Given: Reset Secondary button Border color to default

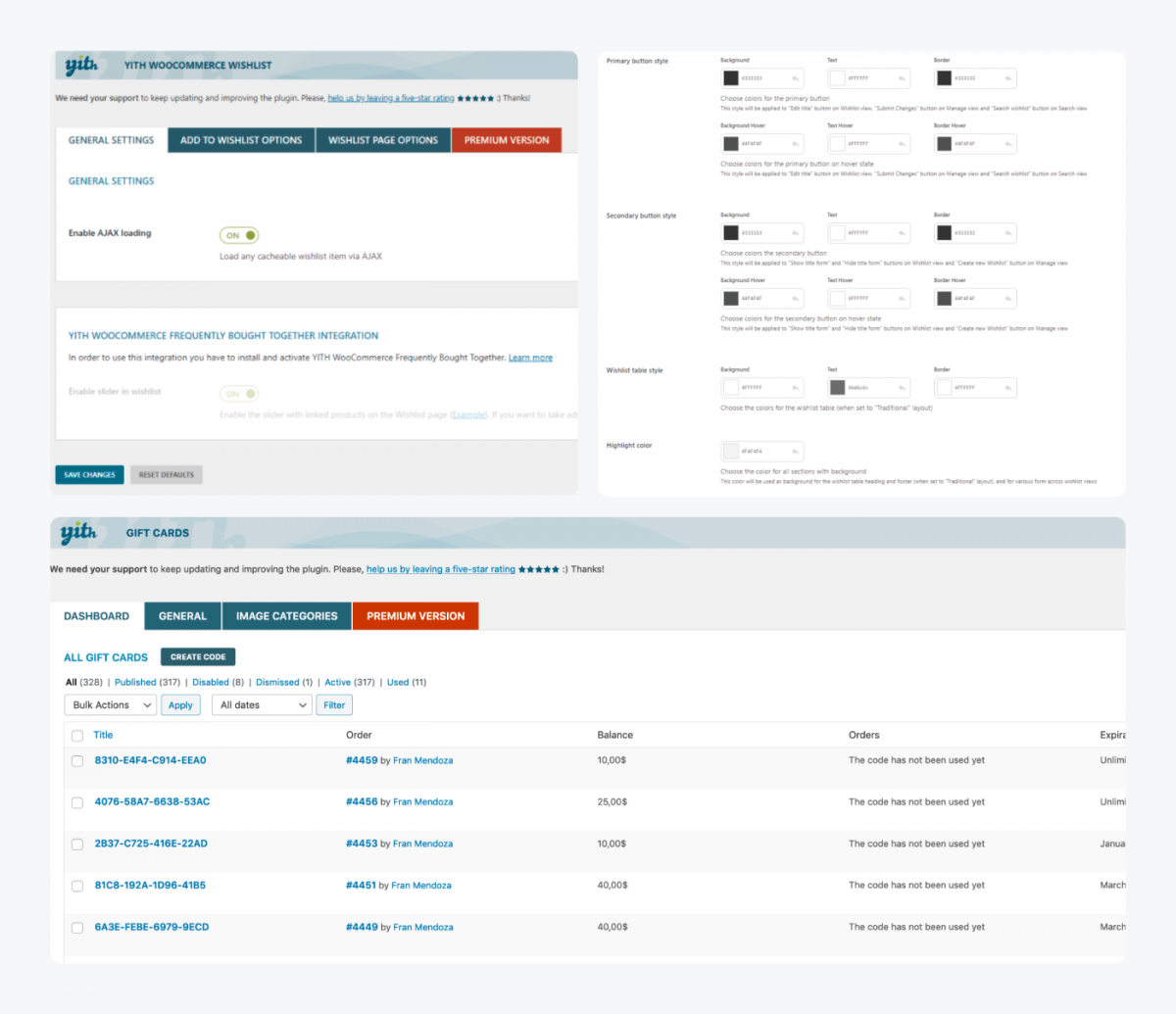Looking at the screenshot, I should point(1009,233).
